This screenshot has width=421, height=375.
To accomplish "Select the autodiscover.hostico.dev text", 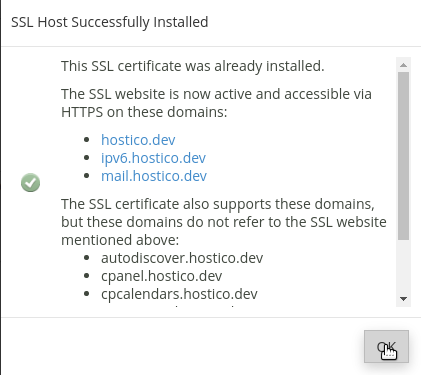I will 182,258.
